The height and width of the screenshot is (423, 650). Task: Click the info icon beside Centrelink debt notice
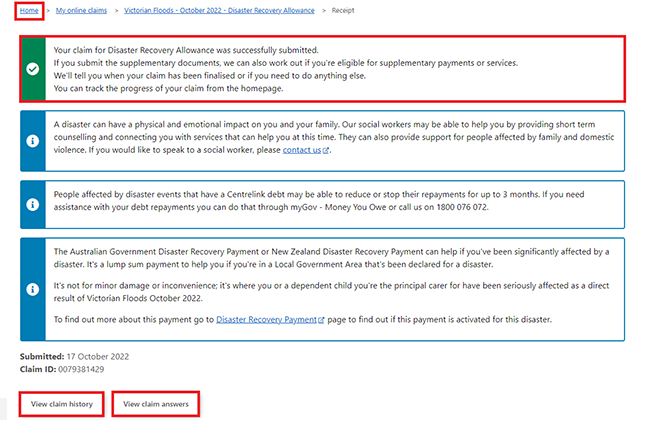pos(32,204)
